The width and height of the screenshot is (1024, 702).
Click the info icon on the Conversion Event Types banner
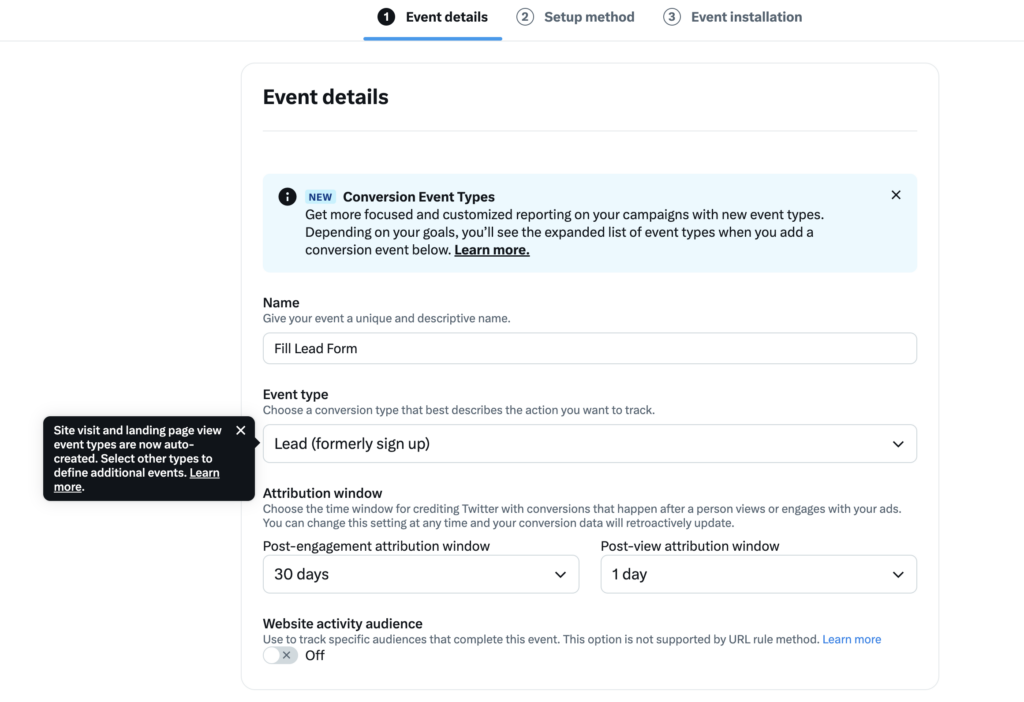(x=287, y=196)
